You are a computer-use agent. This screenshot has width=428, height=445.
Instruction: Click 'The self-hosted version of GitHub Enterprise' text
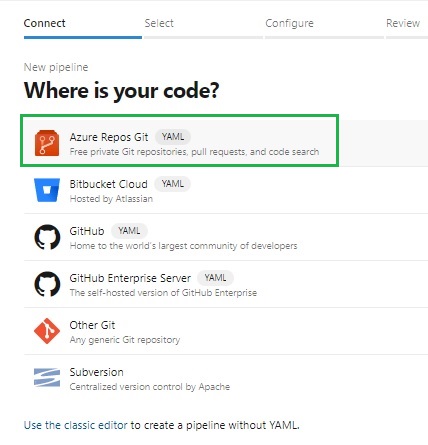(163, 293)
